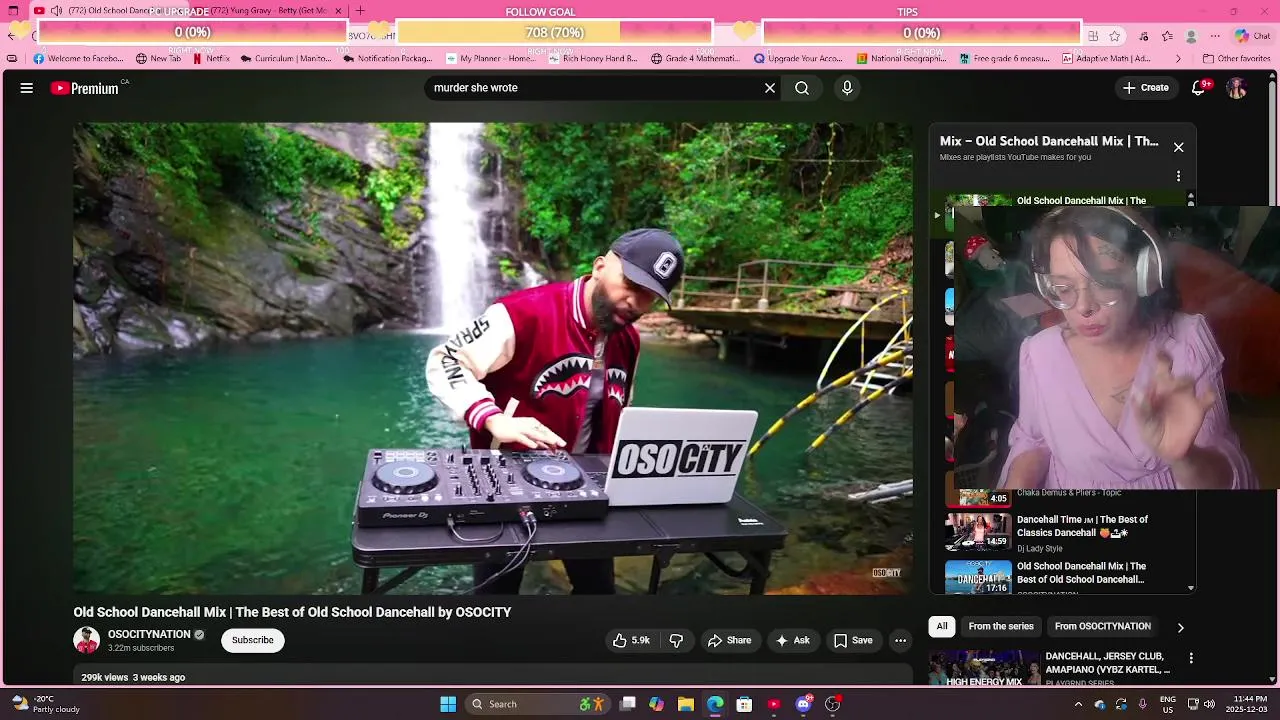
Task: Play the 4:05 Chaka Demus & Pliers track
Action: pyautogui.click(x=979, y=496)
